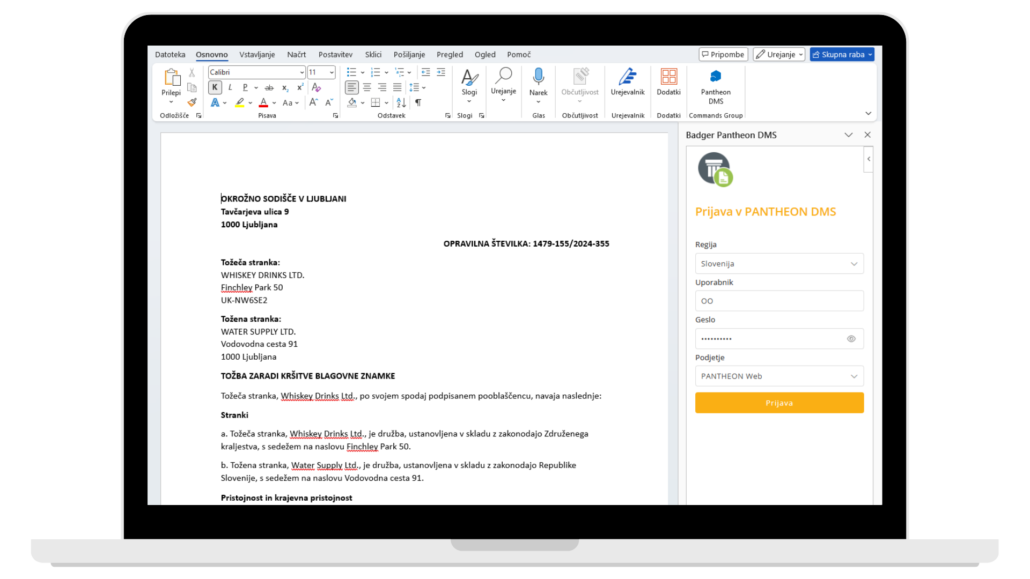Launch the Pantheon DMS add-in
The image size is (1030, 579).
click(715, 87)
